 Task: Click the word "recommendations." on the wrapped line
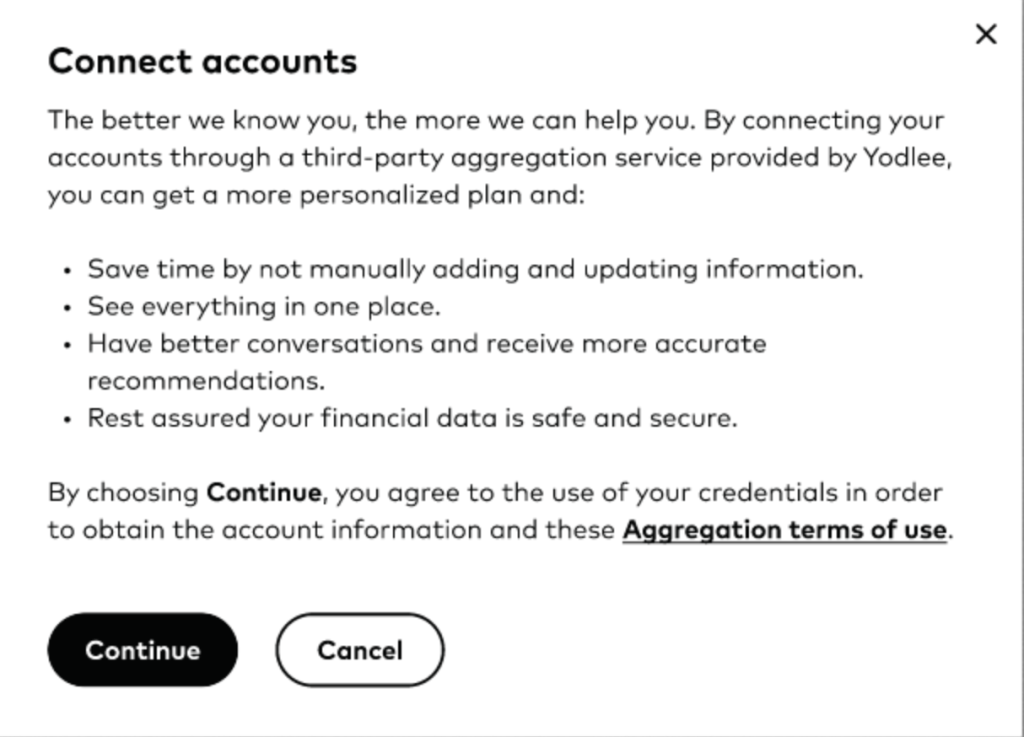click(206, 381)
